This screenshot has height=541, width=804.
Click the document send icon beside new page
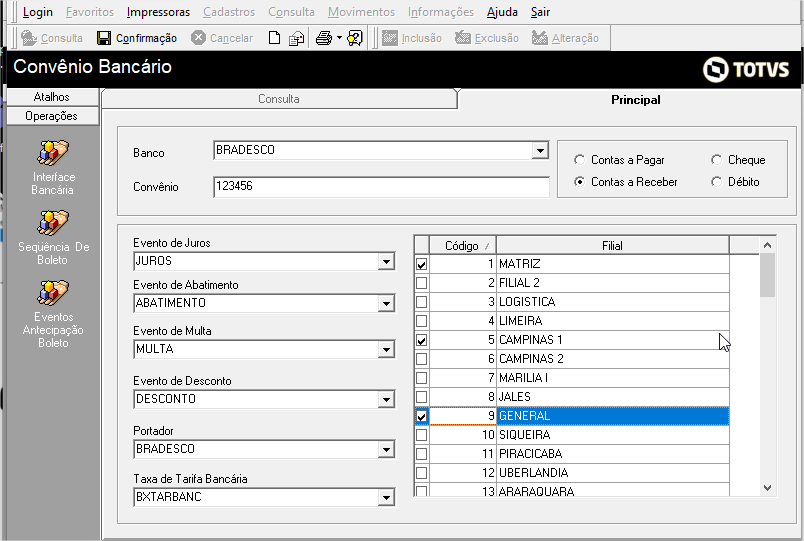point(296,38)
